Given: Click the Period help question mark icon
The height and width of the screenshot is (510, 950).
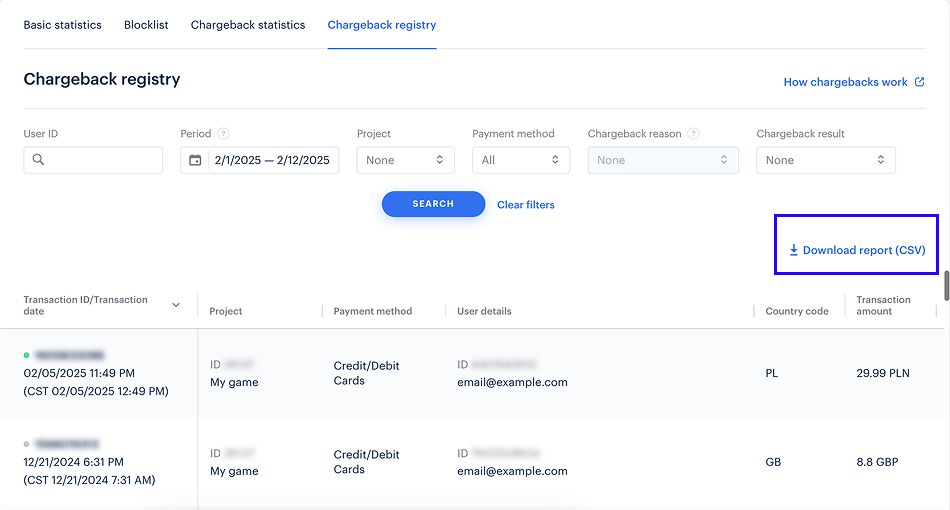Looking at the screenshot, I should click(224, 134).
